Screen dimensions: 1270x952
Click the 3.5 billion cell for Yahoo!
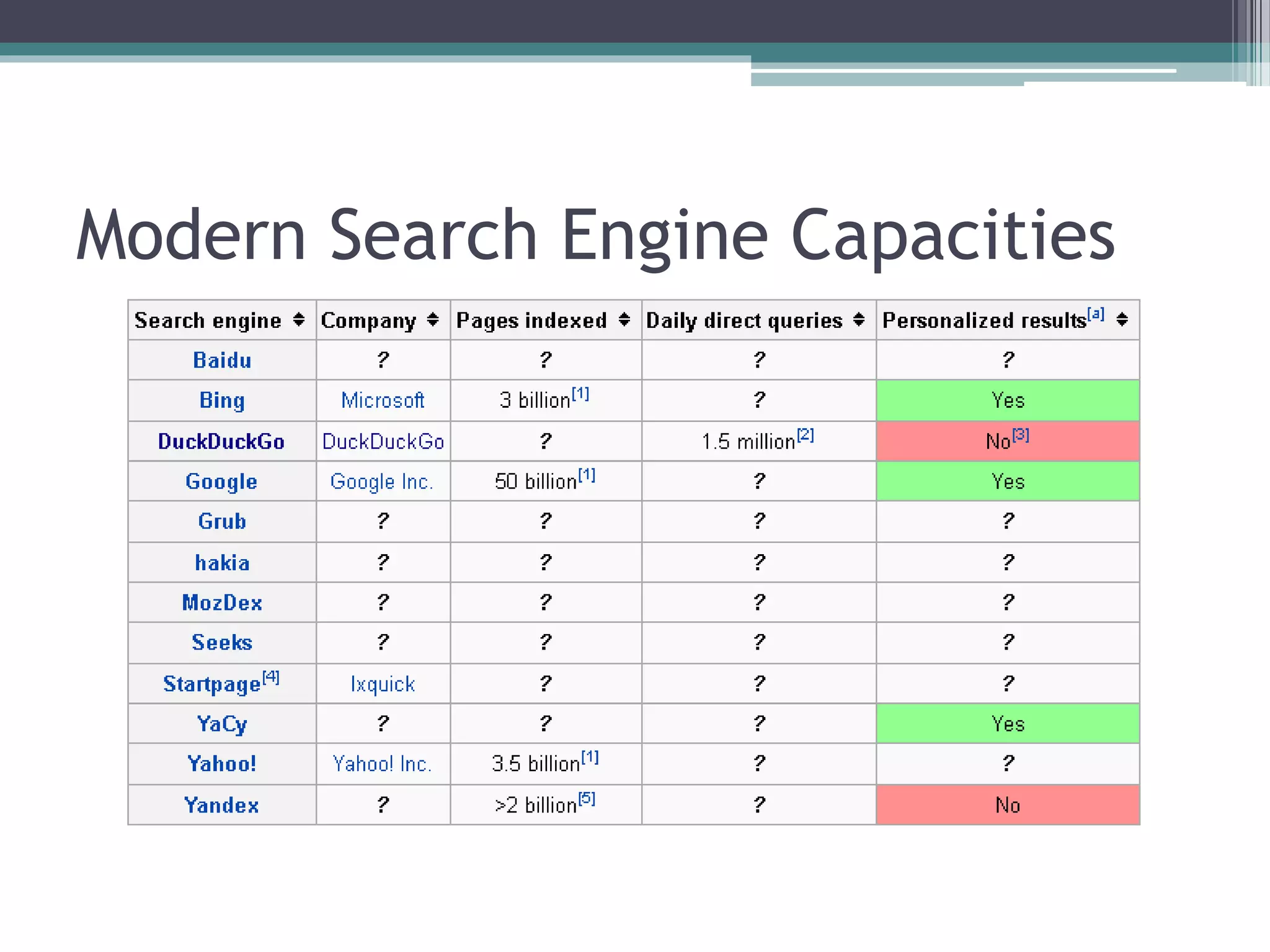(546, 764)
